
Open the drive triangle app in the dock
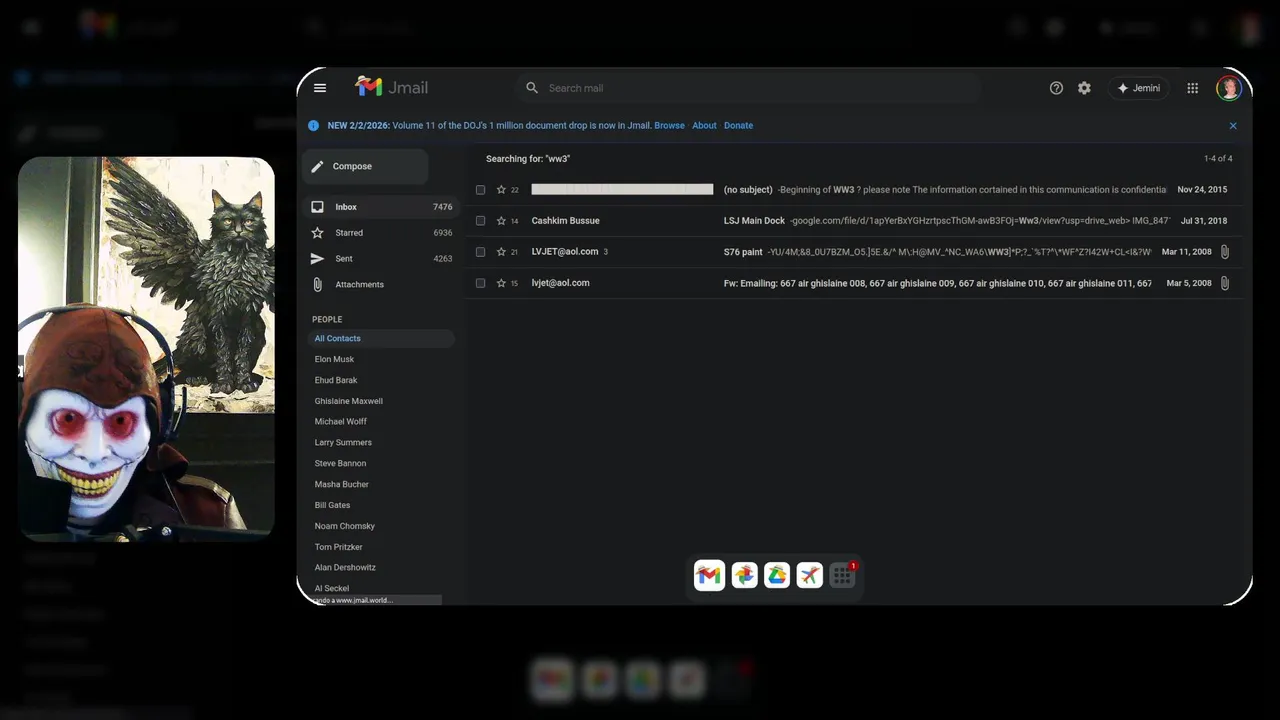click(x=777, y=575)
